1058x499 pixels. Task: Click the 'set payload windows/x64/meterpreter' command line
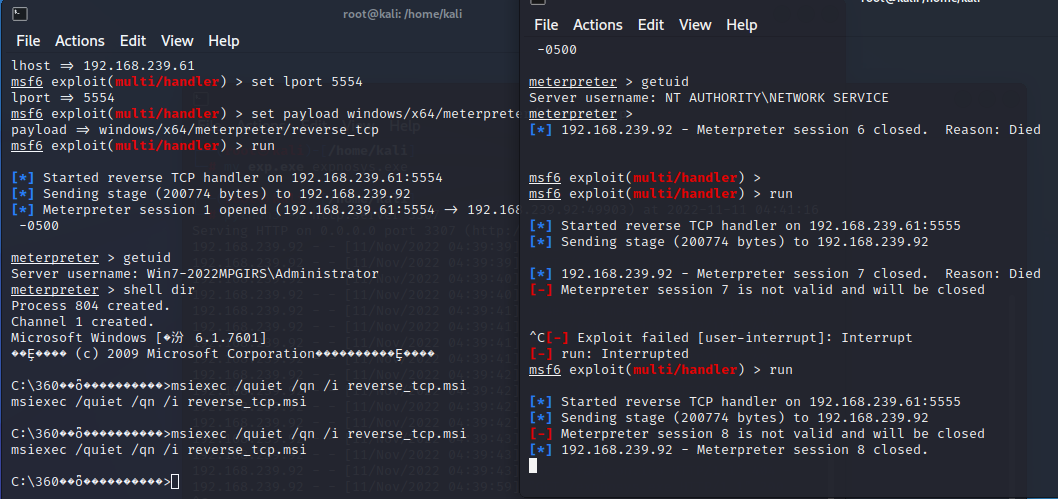265,114
